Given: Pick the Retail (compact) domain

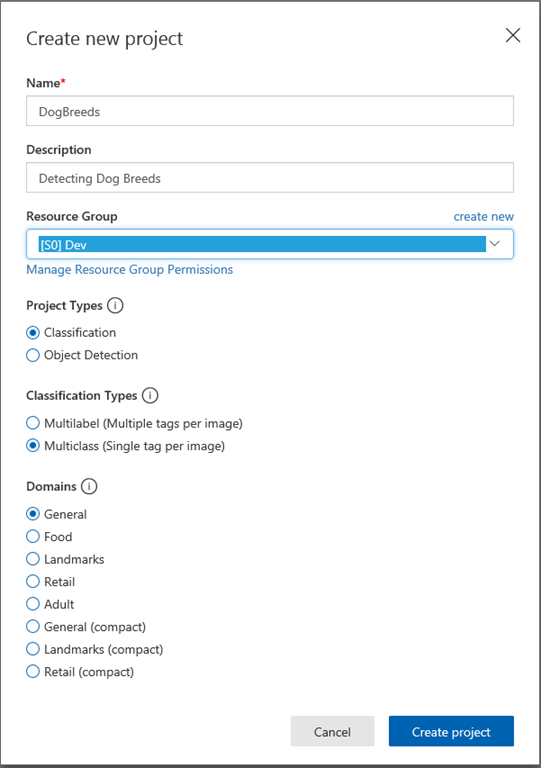Looking at the screenshot, I should pos(33,672).
